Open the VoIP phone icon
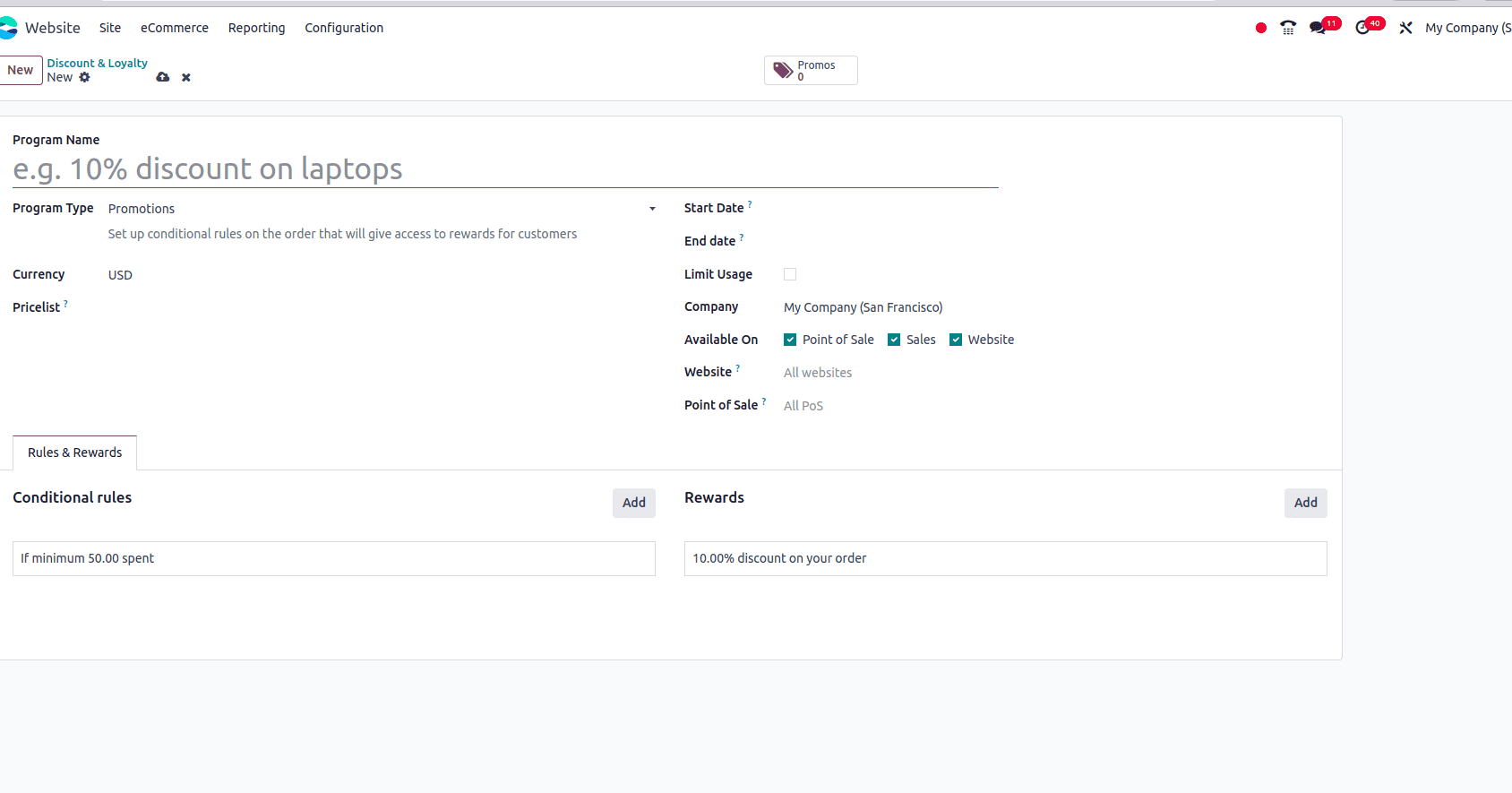This screenshot has height=793, width=1512. click(x=1288, y=28)
